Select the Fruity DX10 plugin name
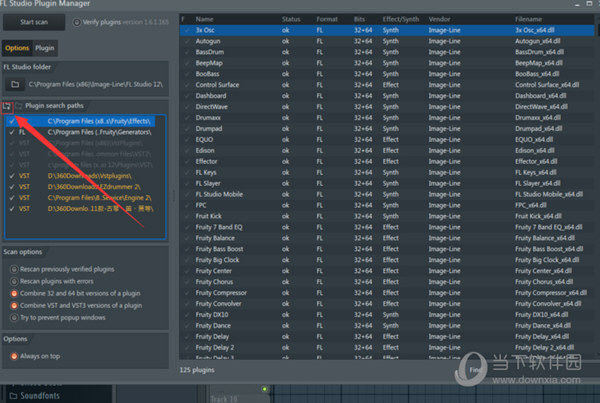 click(x=212, y=315)
